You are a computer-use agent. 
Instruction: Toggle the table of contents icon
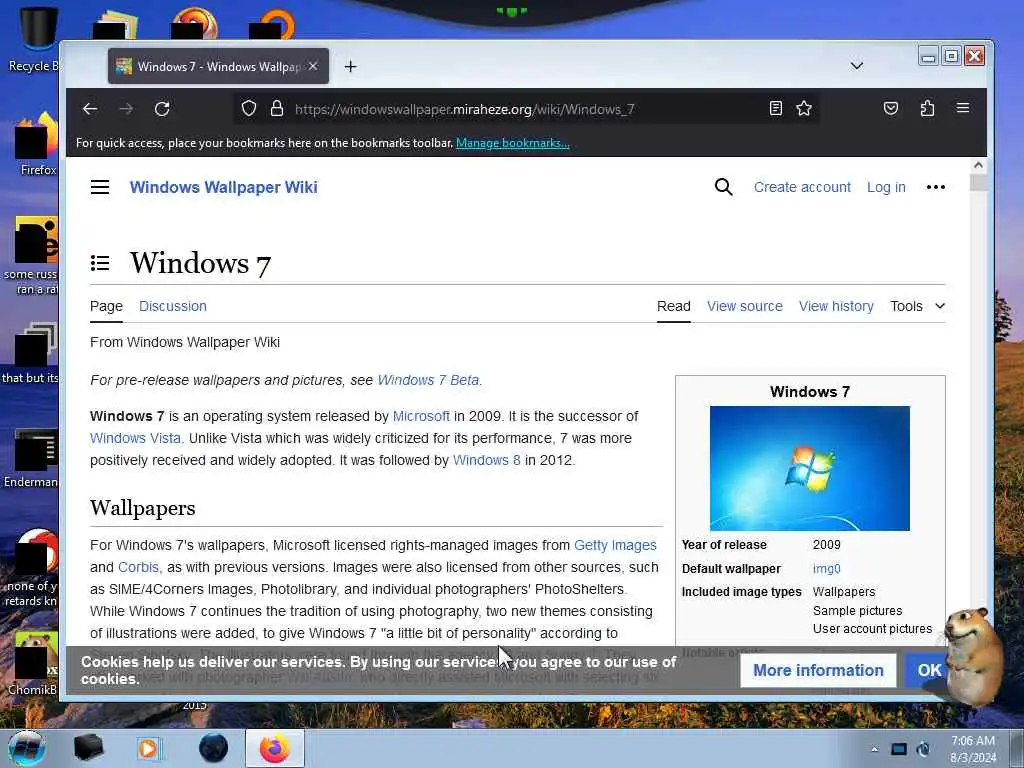[100, 263]
